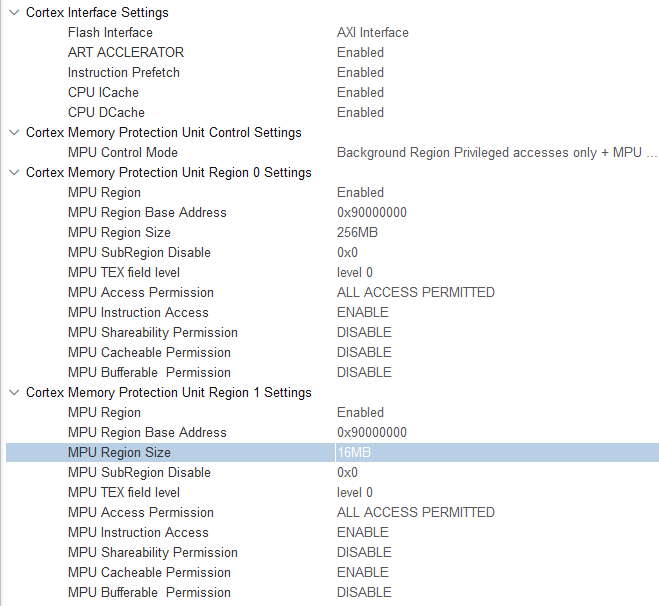
Task: Click Region 1 ALL ACCESS PERMITTED value
Action: click(415, 512)
